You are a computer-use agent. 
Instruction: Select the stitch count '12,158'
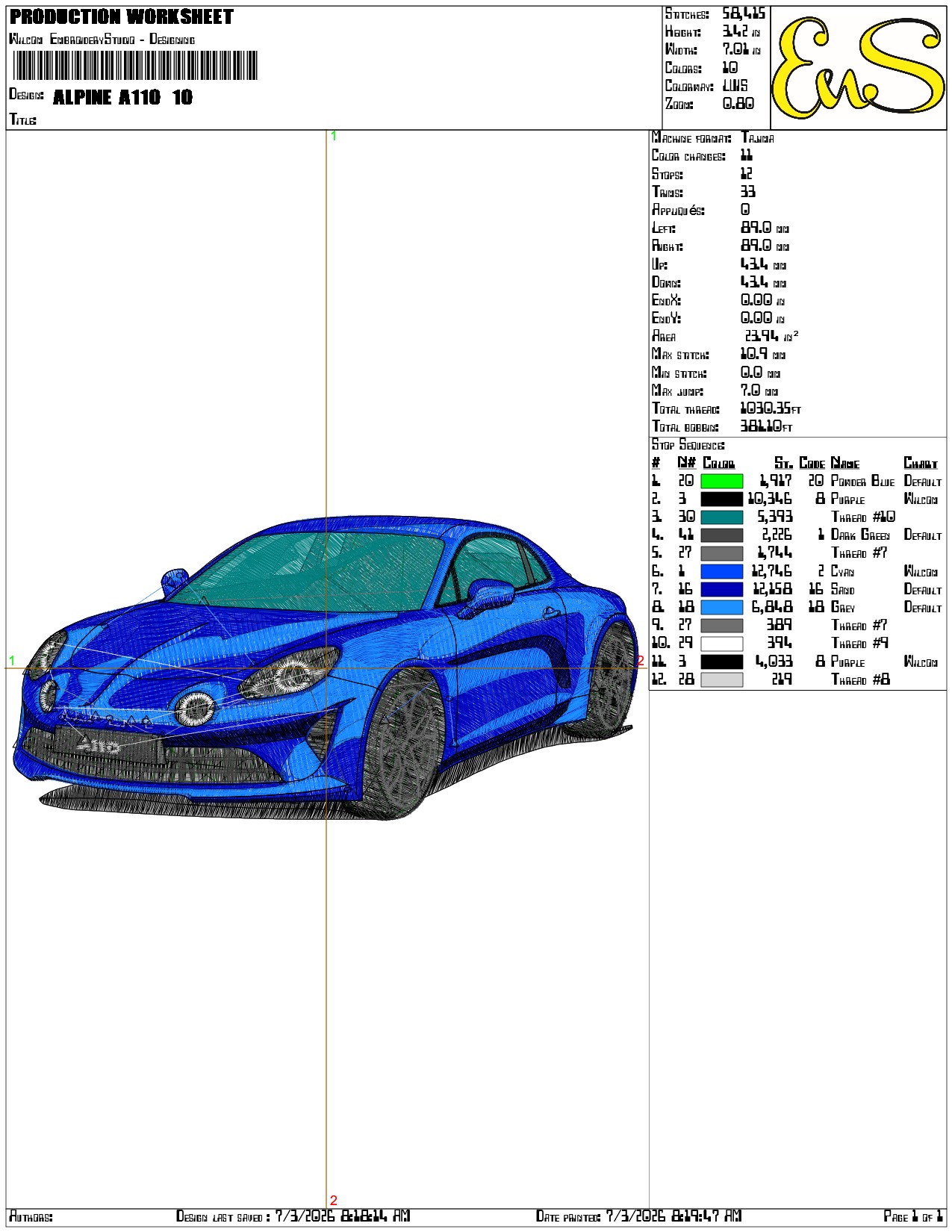point(772,590)
